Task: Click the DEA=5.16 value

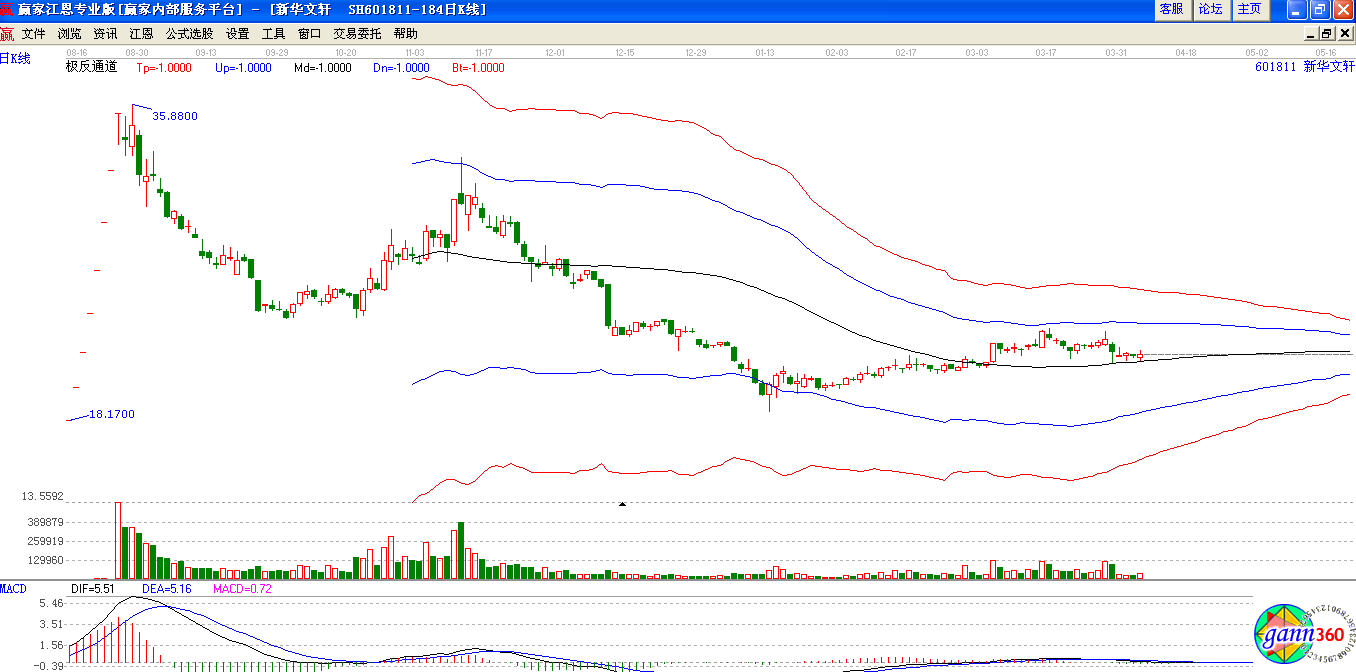Action: pyautogui.click(x=167, y=589)
